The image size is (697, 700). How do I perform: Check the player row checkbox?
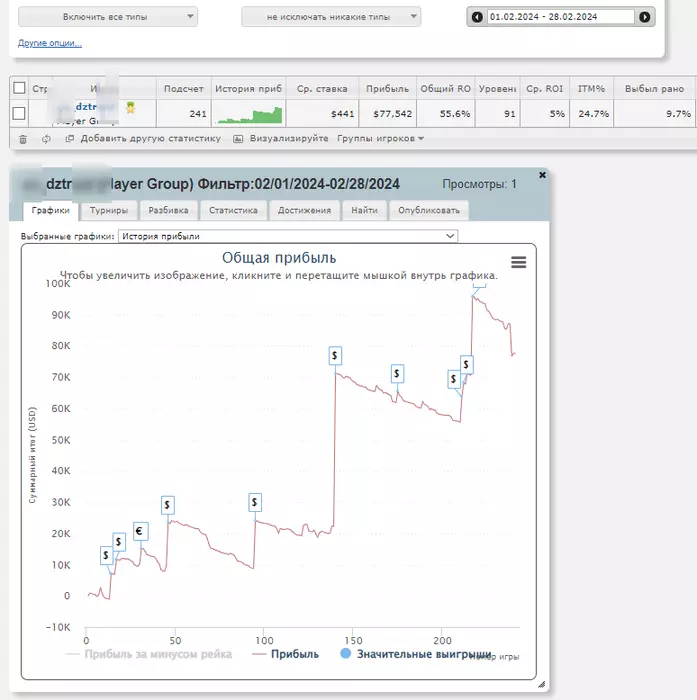(x=19, y=113)
